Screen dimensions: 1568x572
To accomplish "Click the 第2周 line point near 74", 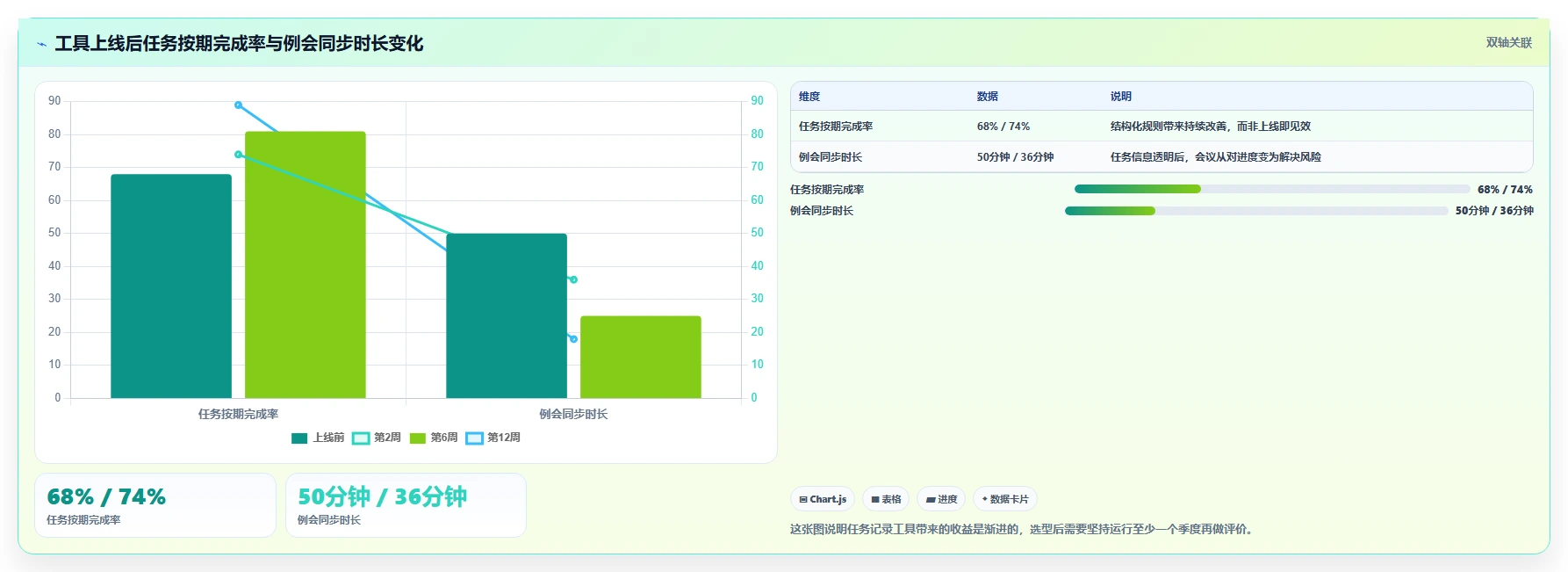I will (239, 155).
